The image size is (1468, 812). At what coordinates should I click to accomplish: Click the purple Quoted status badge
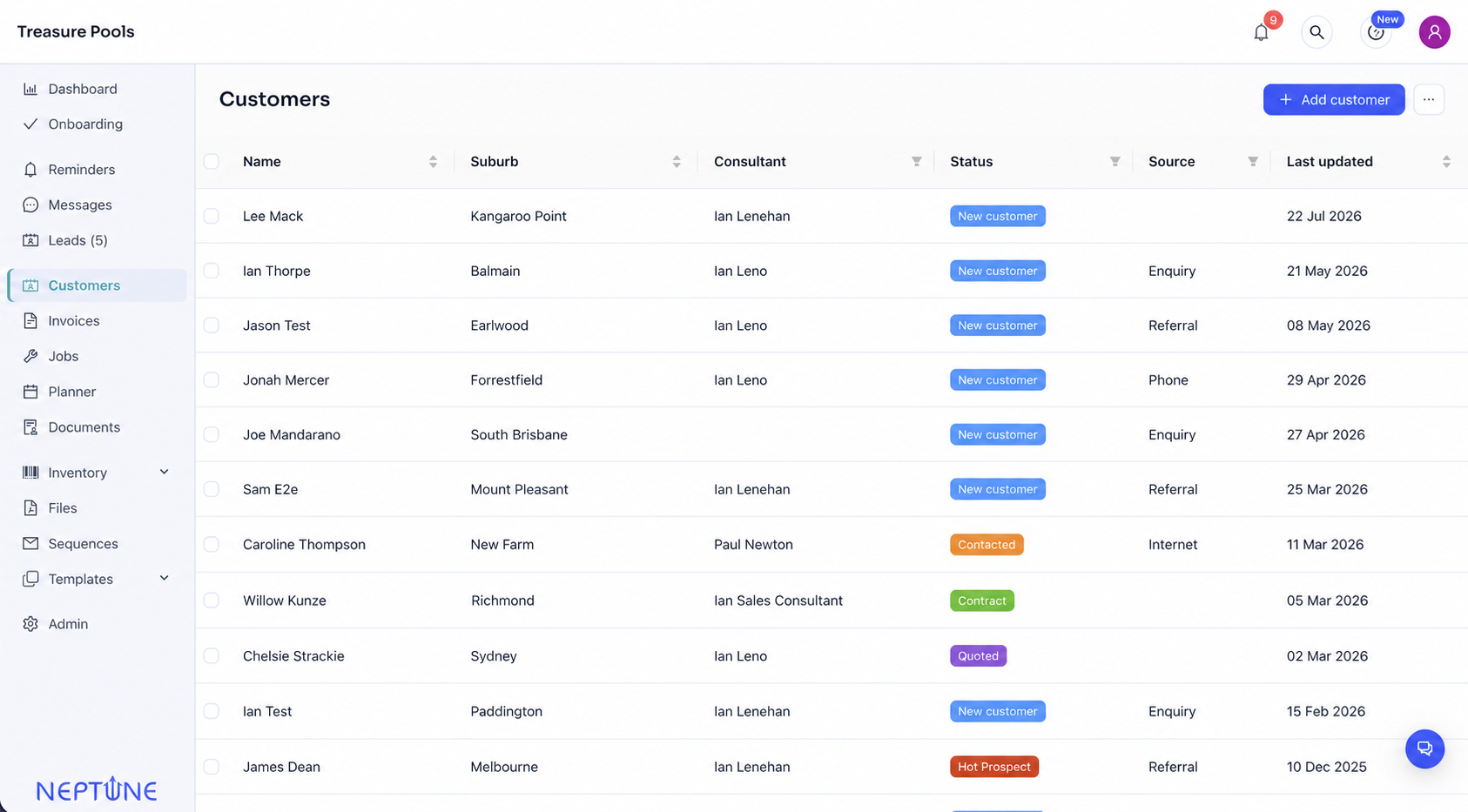[979, 655]
